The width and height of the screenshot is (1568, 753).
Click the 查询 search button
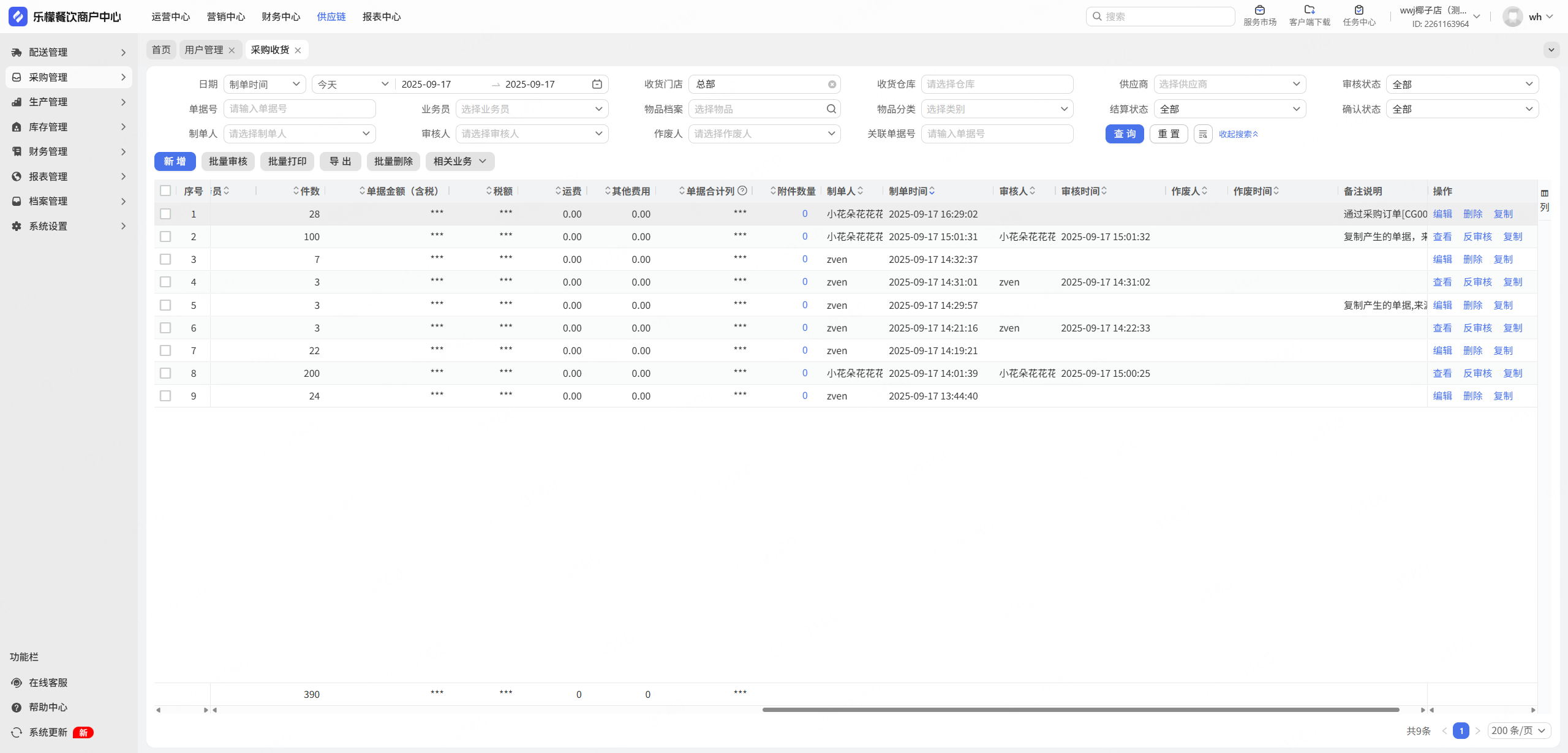coord(1124,134)
